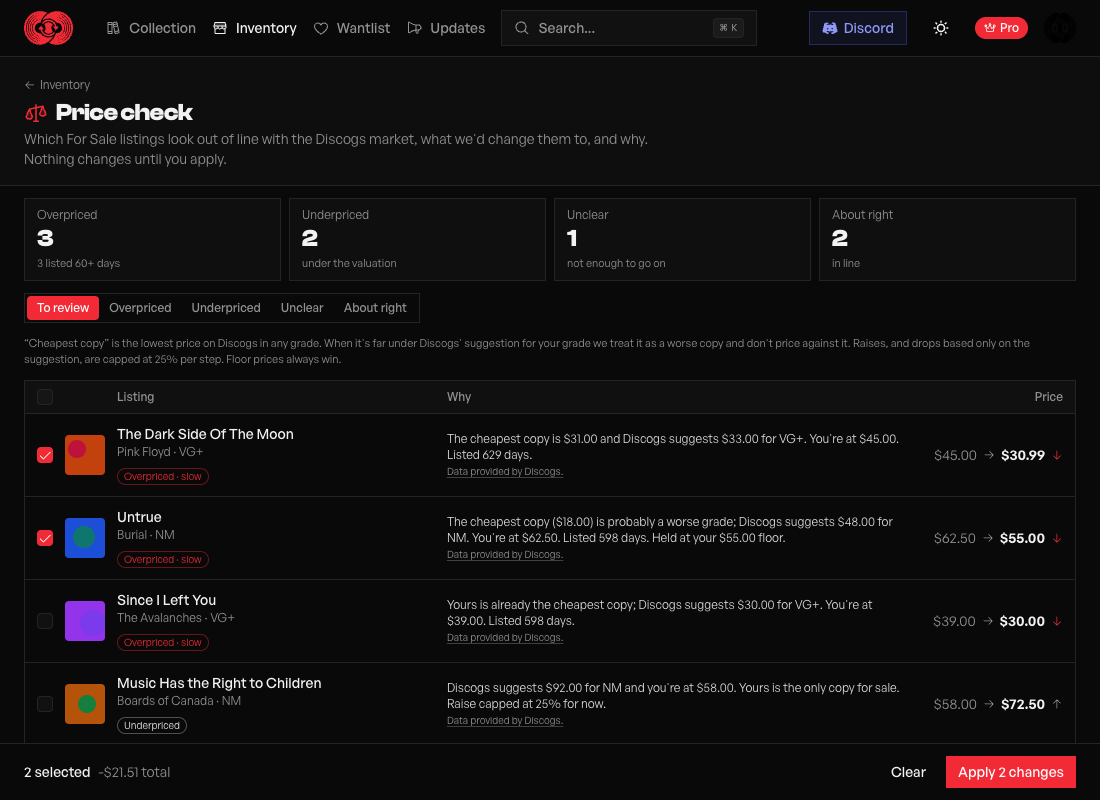This screenshot has width=1100, height=800.
Task: Click the Unclear summary card
Action: [682, 239]
